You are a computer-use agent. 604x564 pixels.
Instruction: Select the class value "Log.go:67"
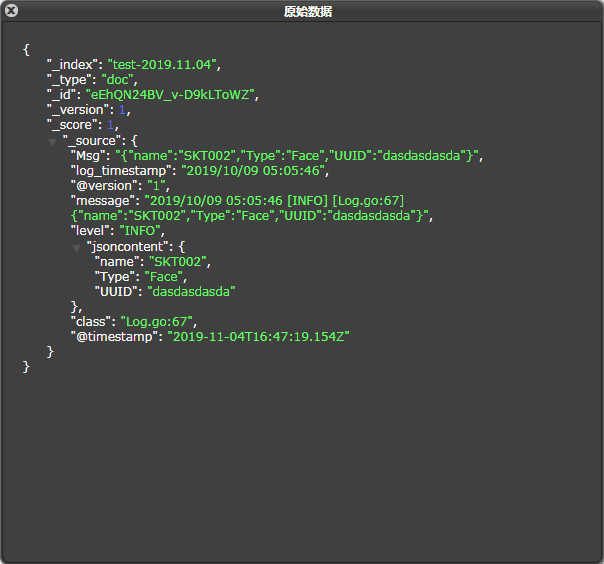pos(157,322)
